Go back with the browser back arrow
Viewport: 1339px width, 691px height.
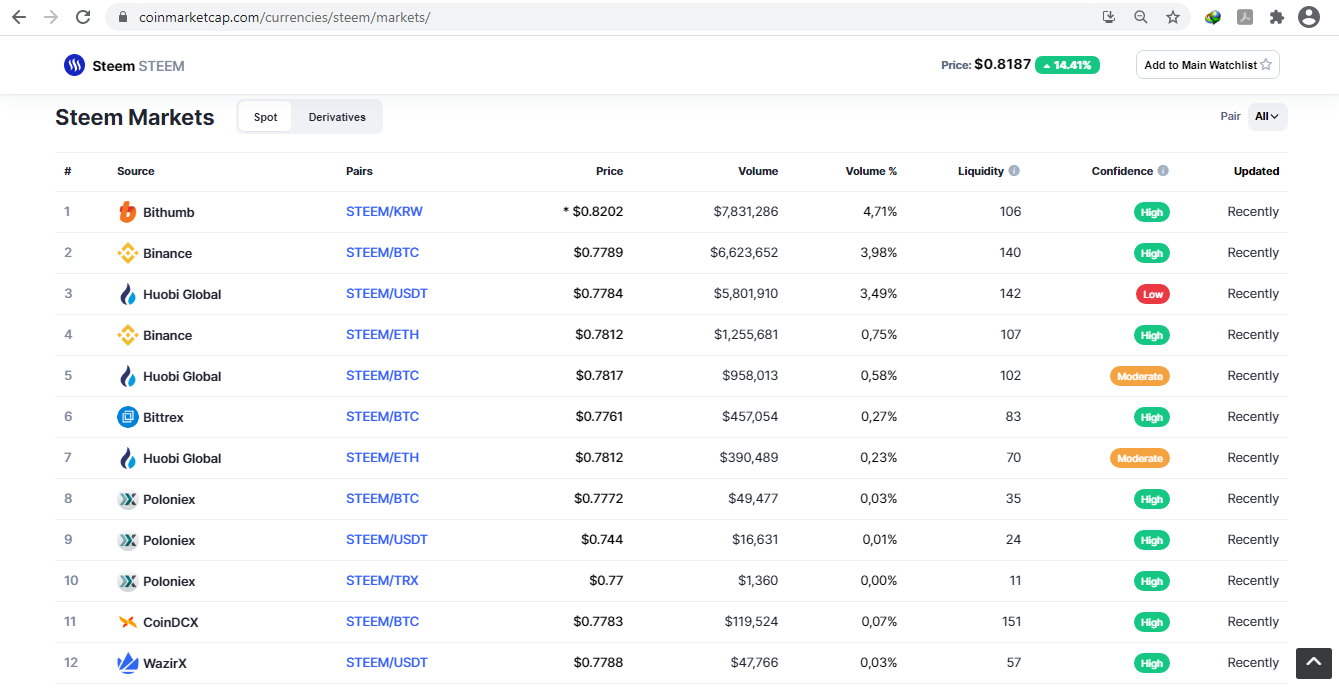click(x=19, y=17)
